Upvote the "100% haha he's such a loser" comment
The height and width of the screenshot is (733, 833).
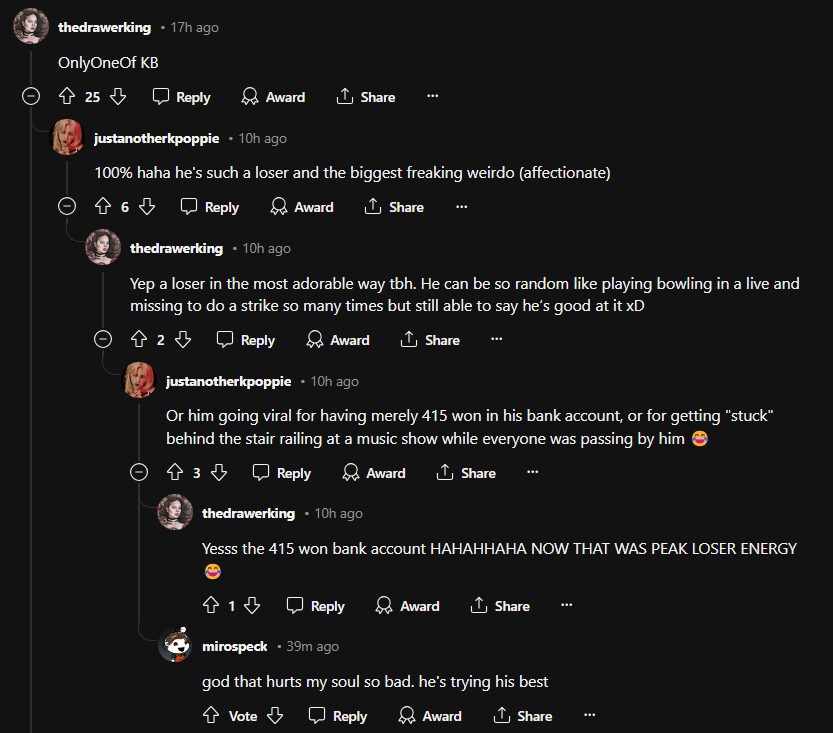click(x=103, y=207)
